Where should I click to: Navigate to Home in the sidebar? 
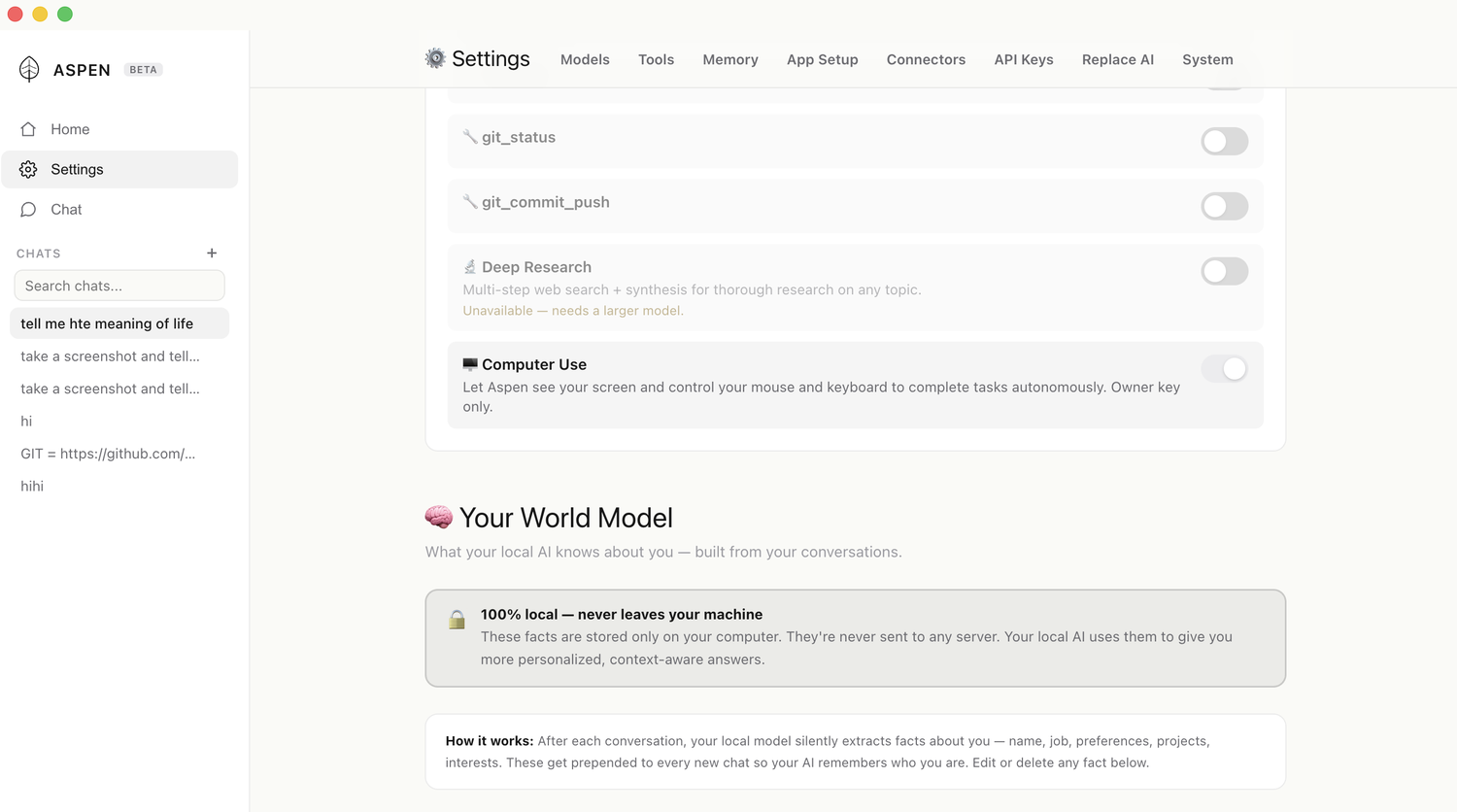(119, 129)
